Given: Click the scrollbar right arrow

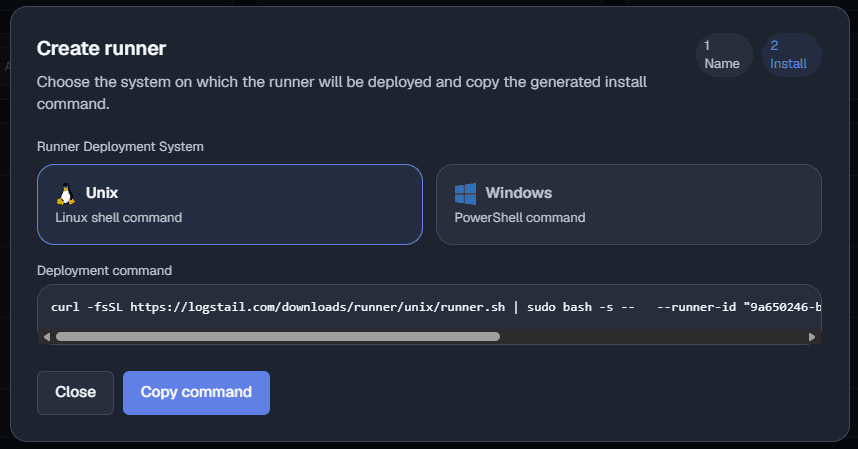Looking at the screenshot, I should tap(812, 337).
